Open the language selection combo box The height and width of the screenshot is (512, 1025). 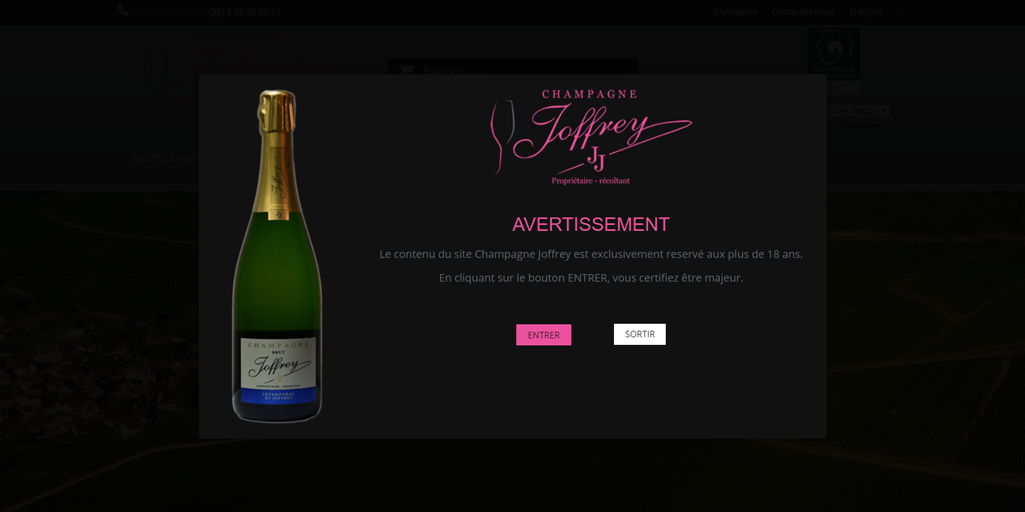(x=858, y=111)
